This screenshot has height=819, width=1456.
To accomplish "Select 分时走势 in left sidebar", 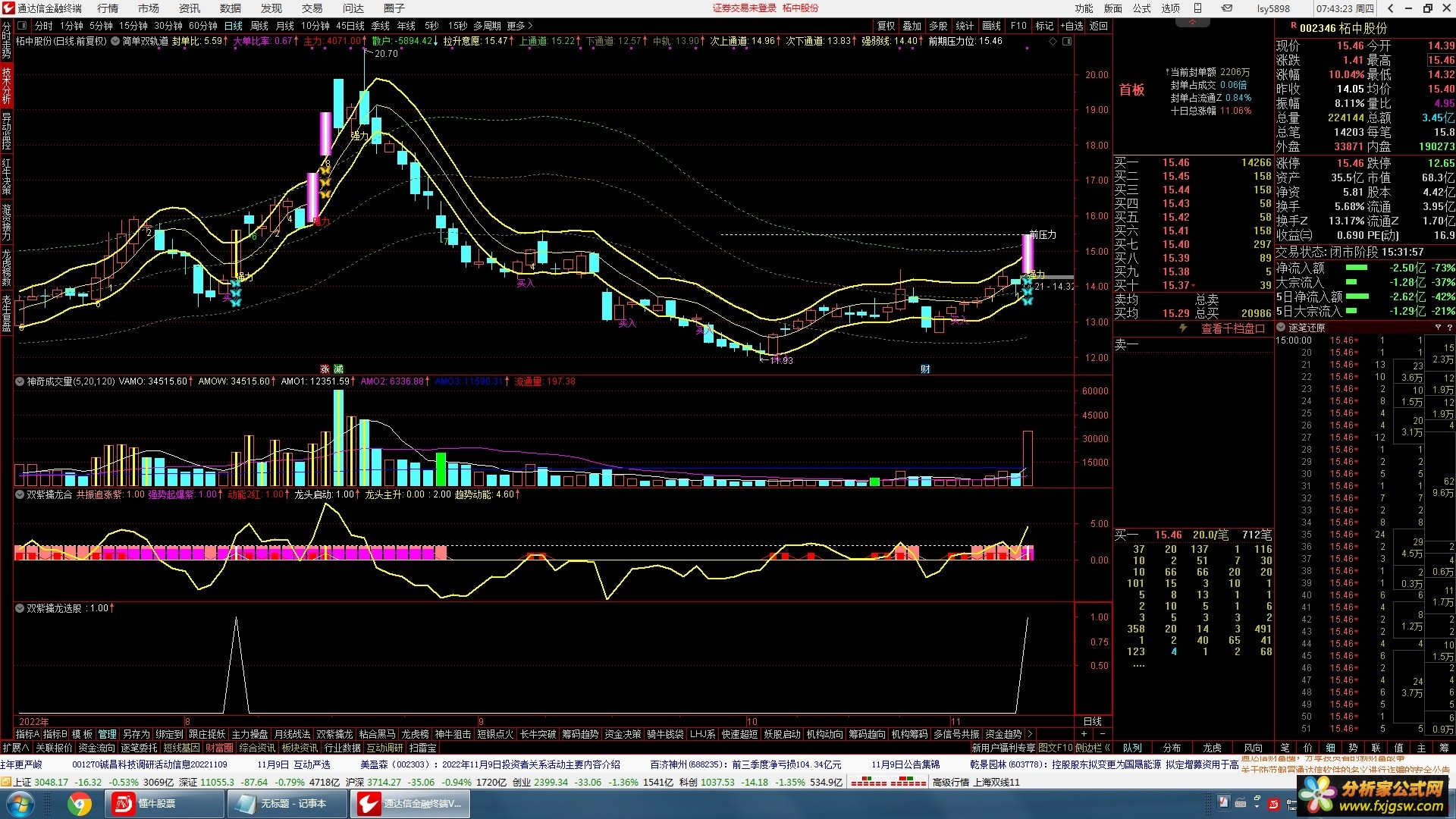I will click(x=6, y=40).
